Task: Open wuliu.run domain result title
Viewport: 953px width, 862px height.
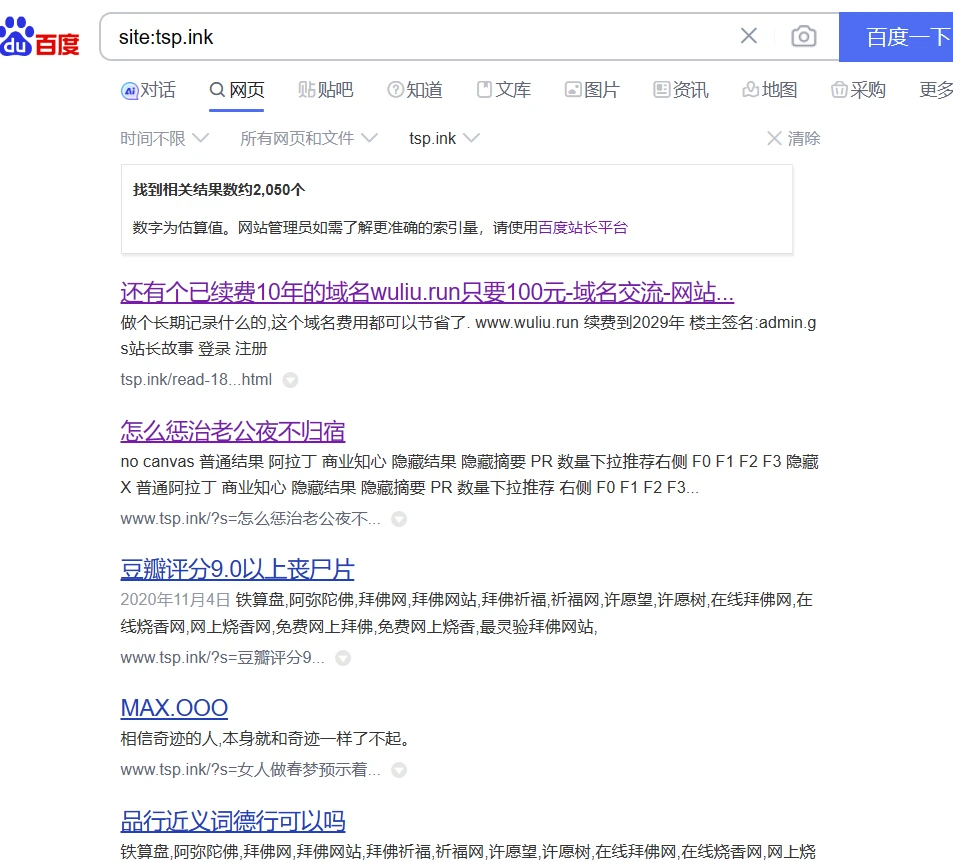Action: point(427,293)
